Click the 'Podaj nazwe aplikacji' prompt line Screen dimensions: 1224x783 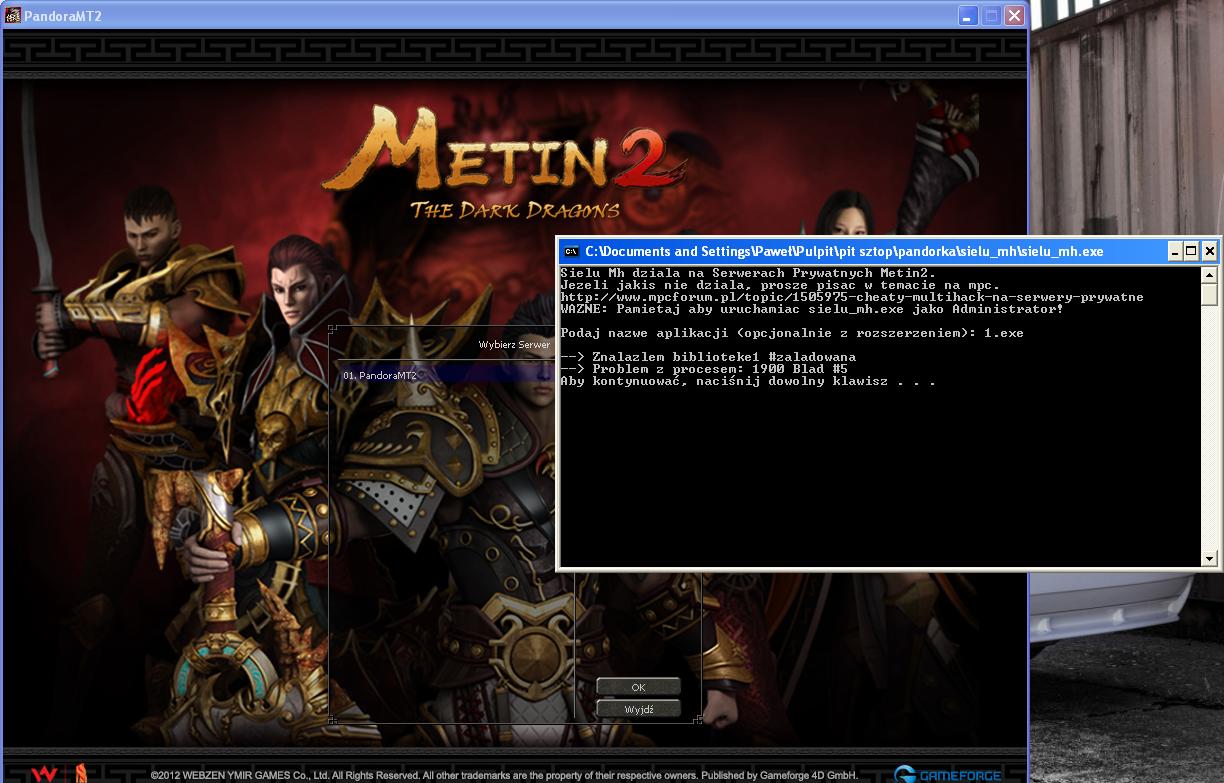pos(792,333)
